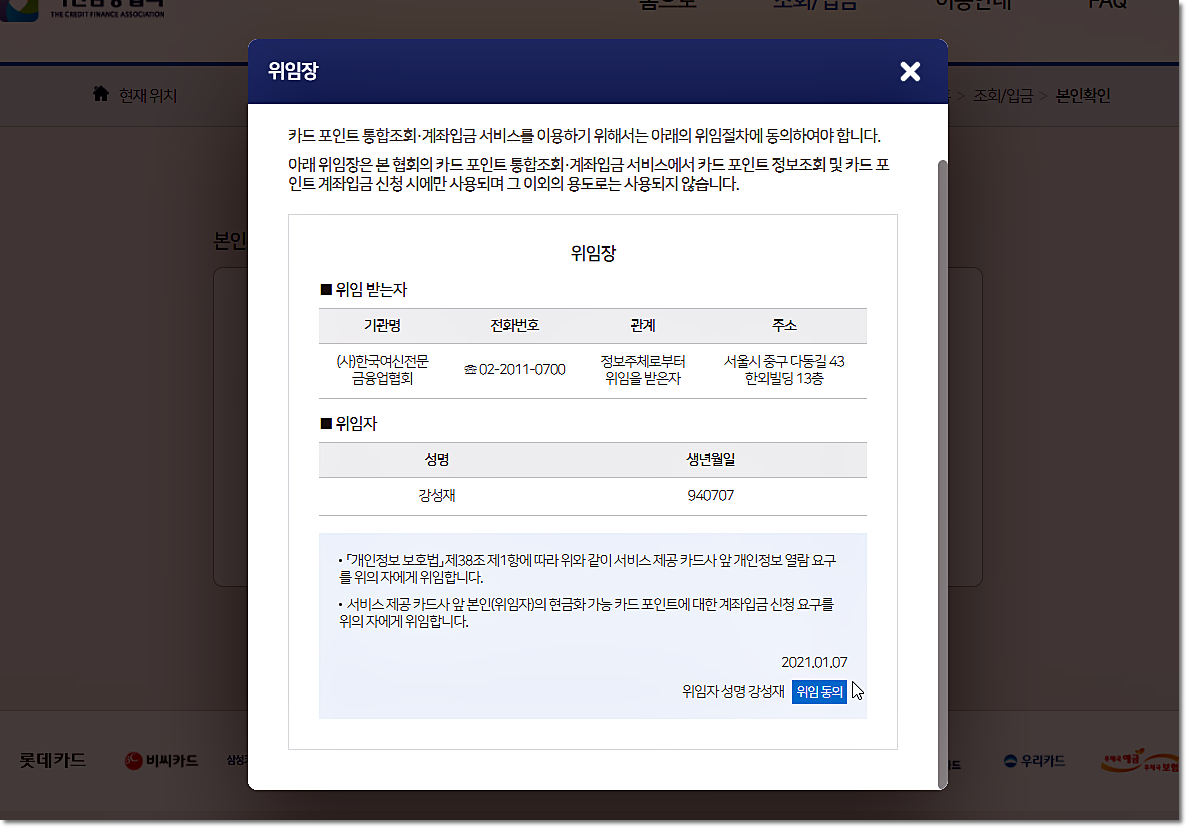The width and height of the screenshot is (1187, 828).
Task: Close the 위임장 dialog with the X
Action: tap(910, 71)
